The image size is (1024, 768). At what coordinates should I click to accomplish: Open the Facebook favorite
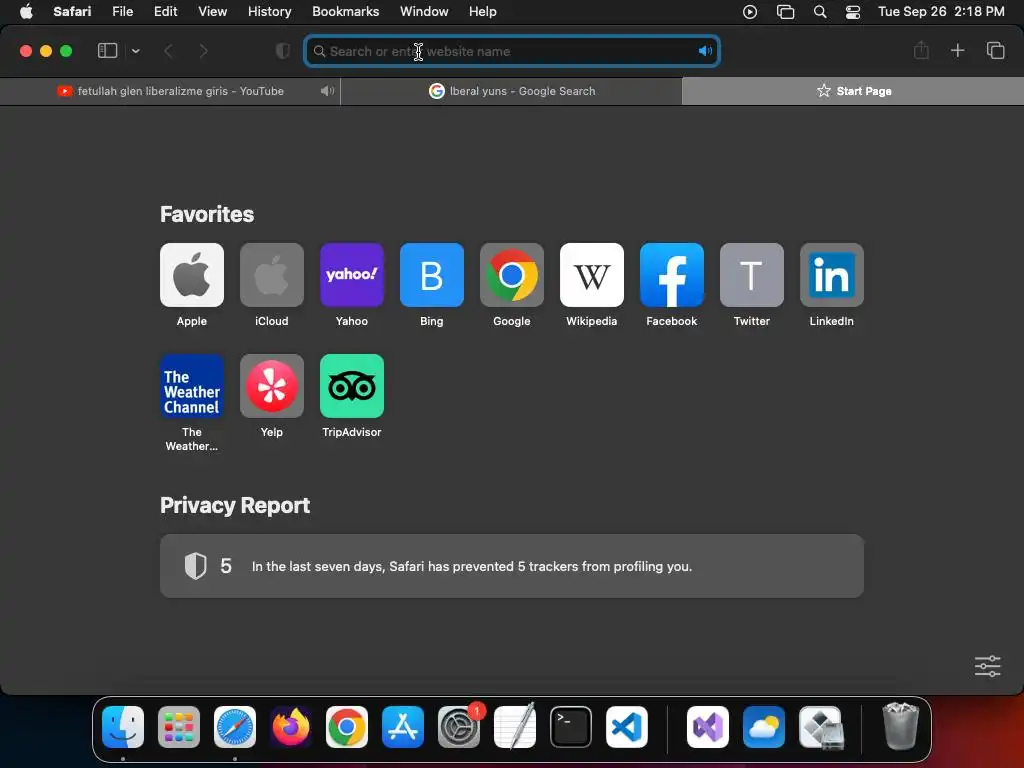coord(671,275)
